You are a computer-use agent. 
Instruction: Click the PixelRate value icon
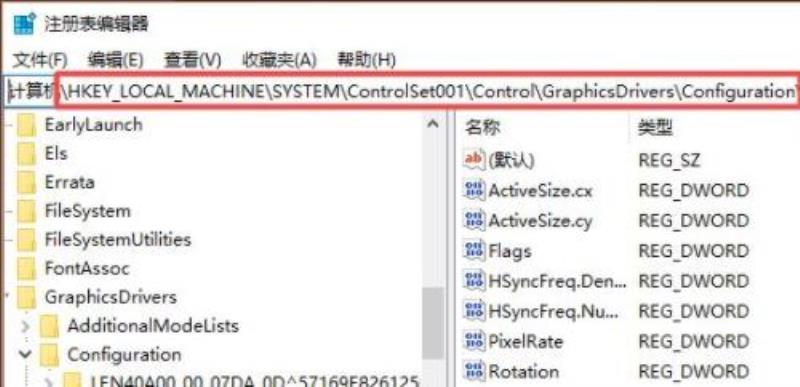click(x=474, y=341)
